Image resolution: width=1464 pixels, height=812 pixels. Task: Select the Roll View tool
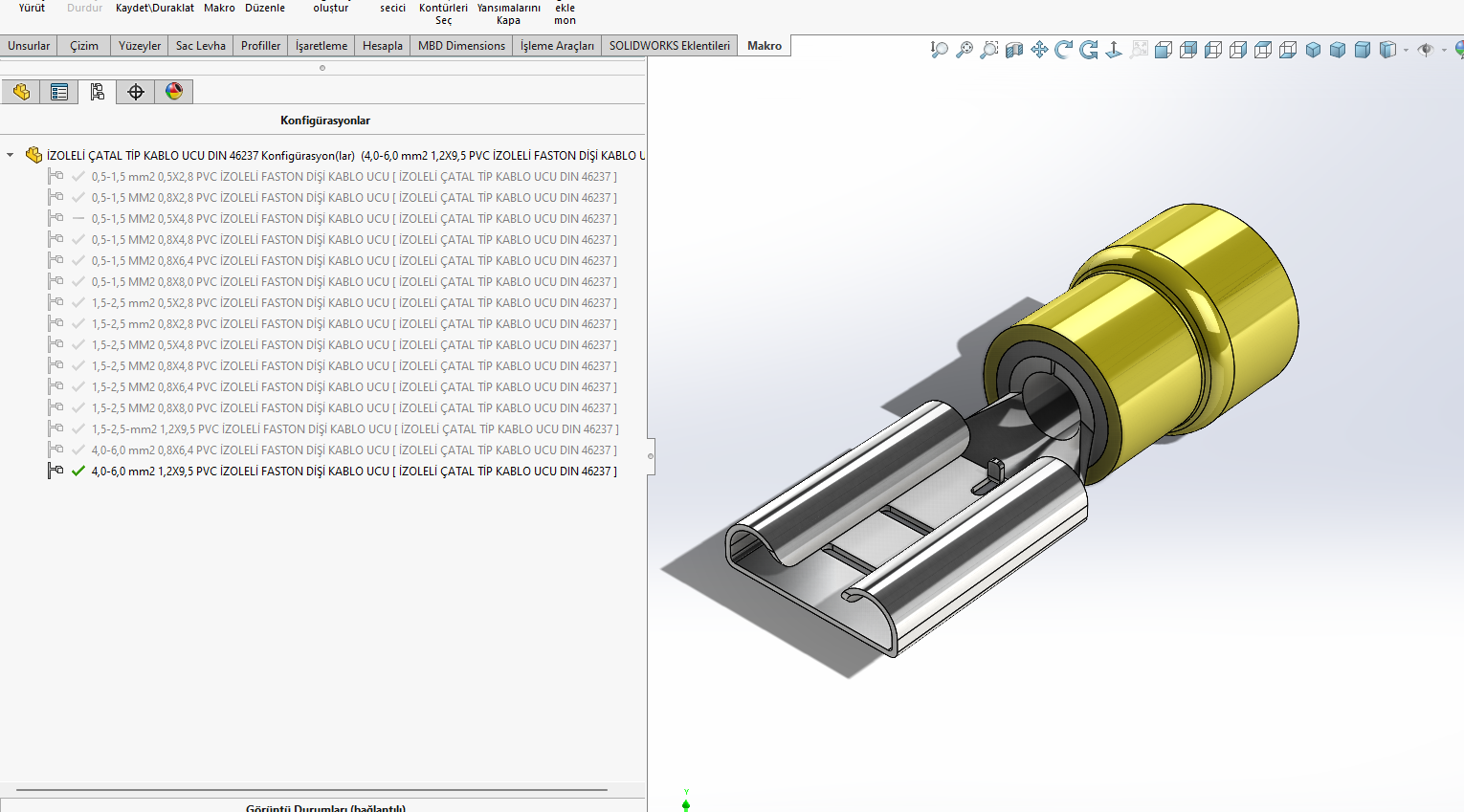[x=1089, y=50]
